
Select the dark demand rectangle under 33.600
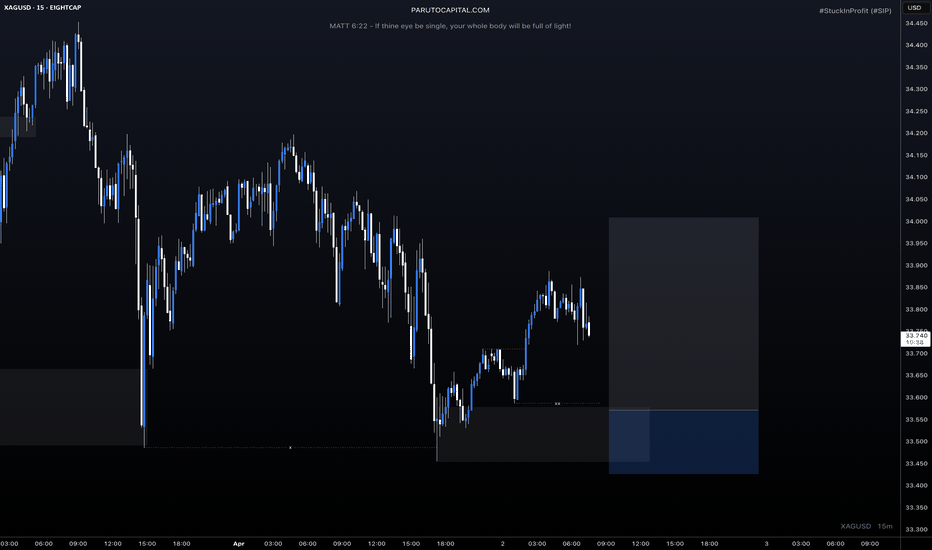coord(543,434)
